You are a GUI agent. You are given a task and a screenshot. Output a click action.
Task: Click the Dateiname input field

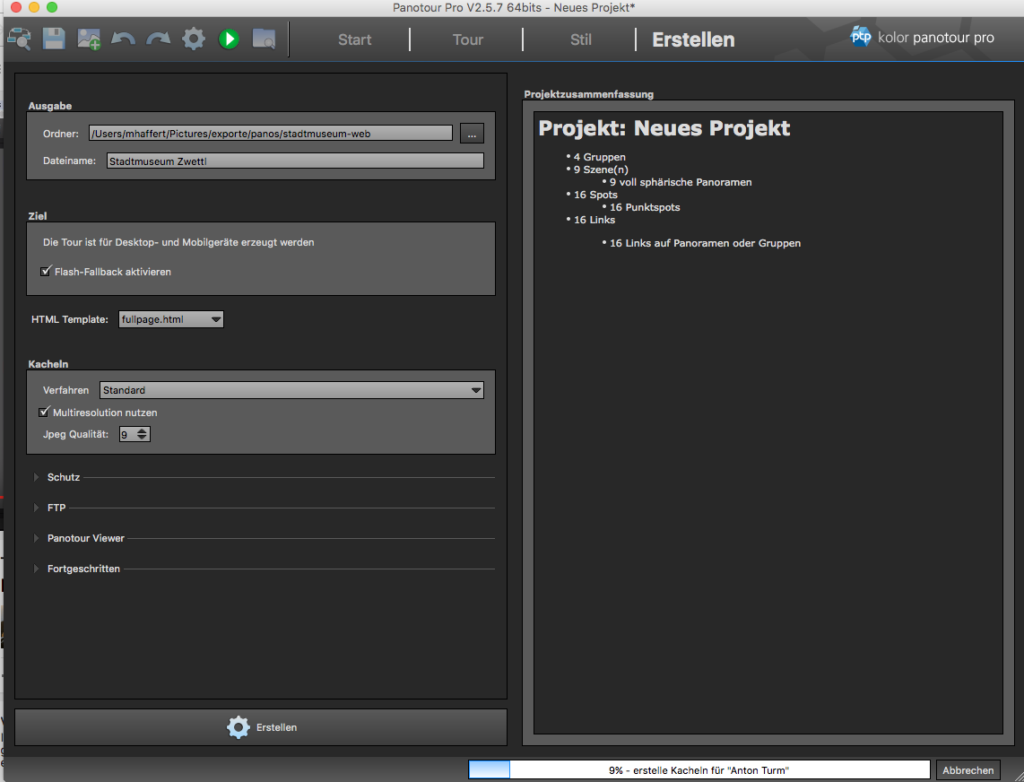(295, 161)
